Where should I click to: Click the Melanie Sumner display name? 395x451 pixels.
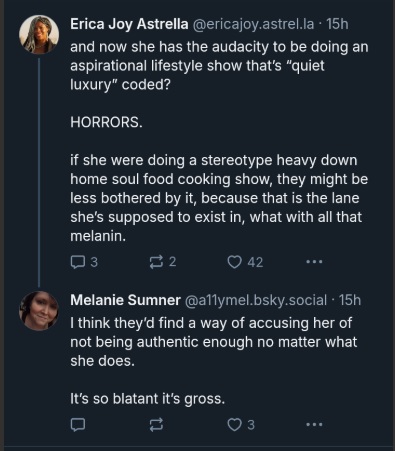click(x=125, y=300)
